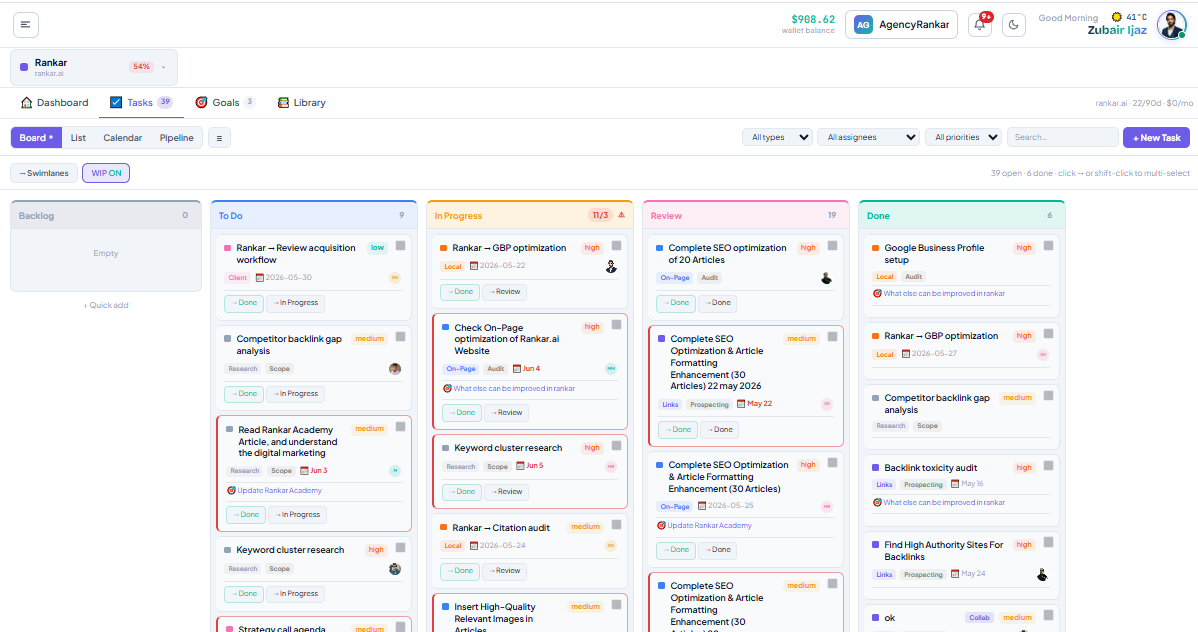Click calendar icon showing May 22

740,404
